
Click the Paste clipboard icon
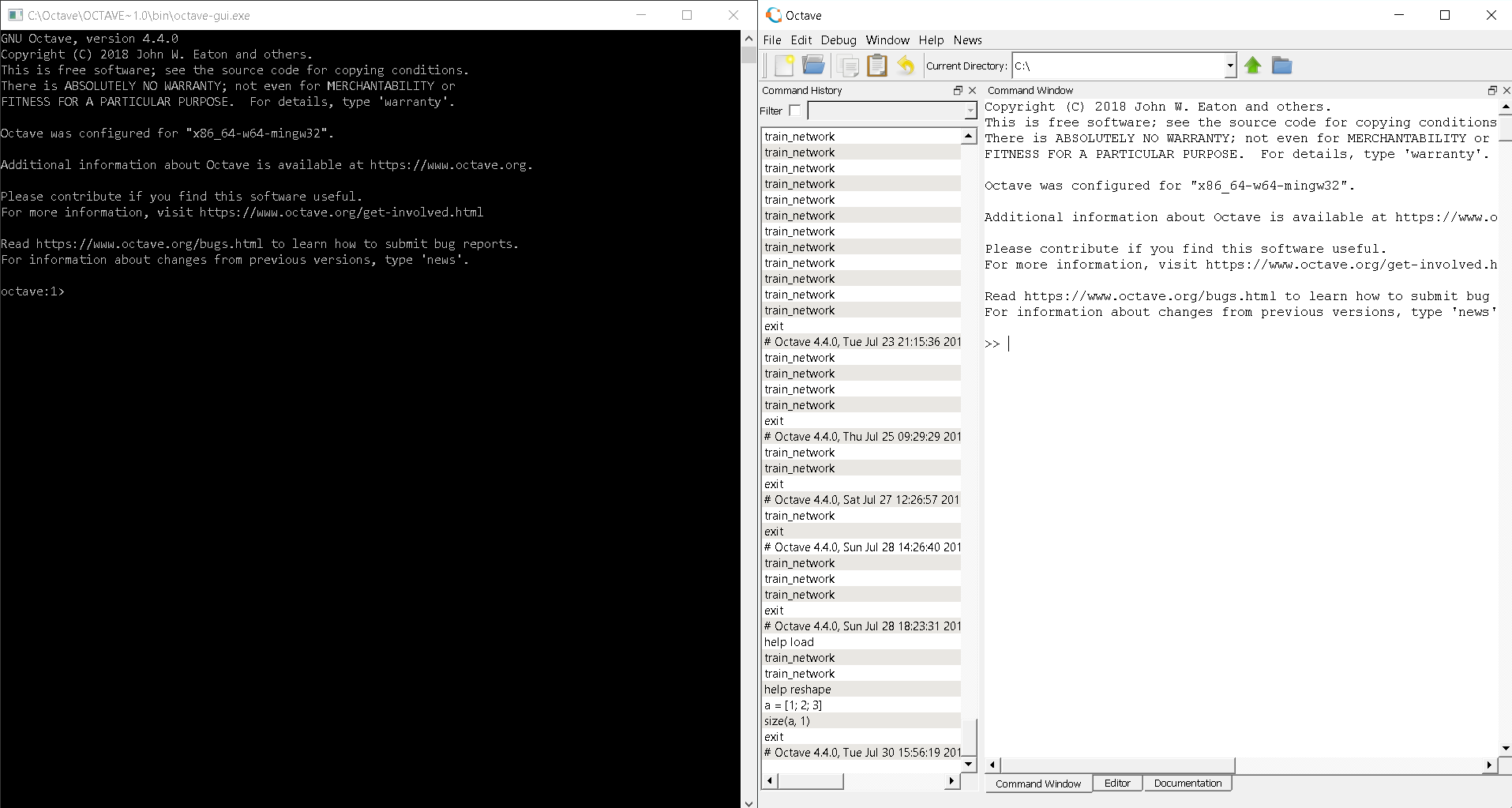(x=876, y=66)
